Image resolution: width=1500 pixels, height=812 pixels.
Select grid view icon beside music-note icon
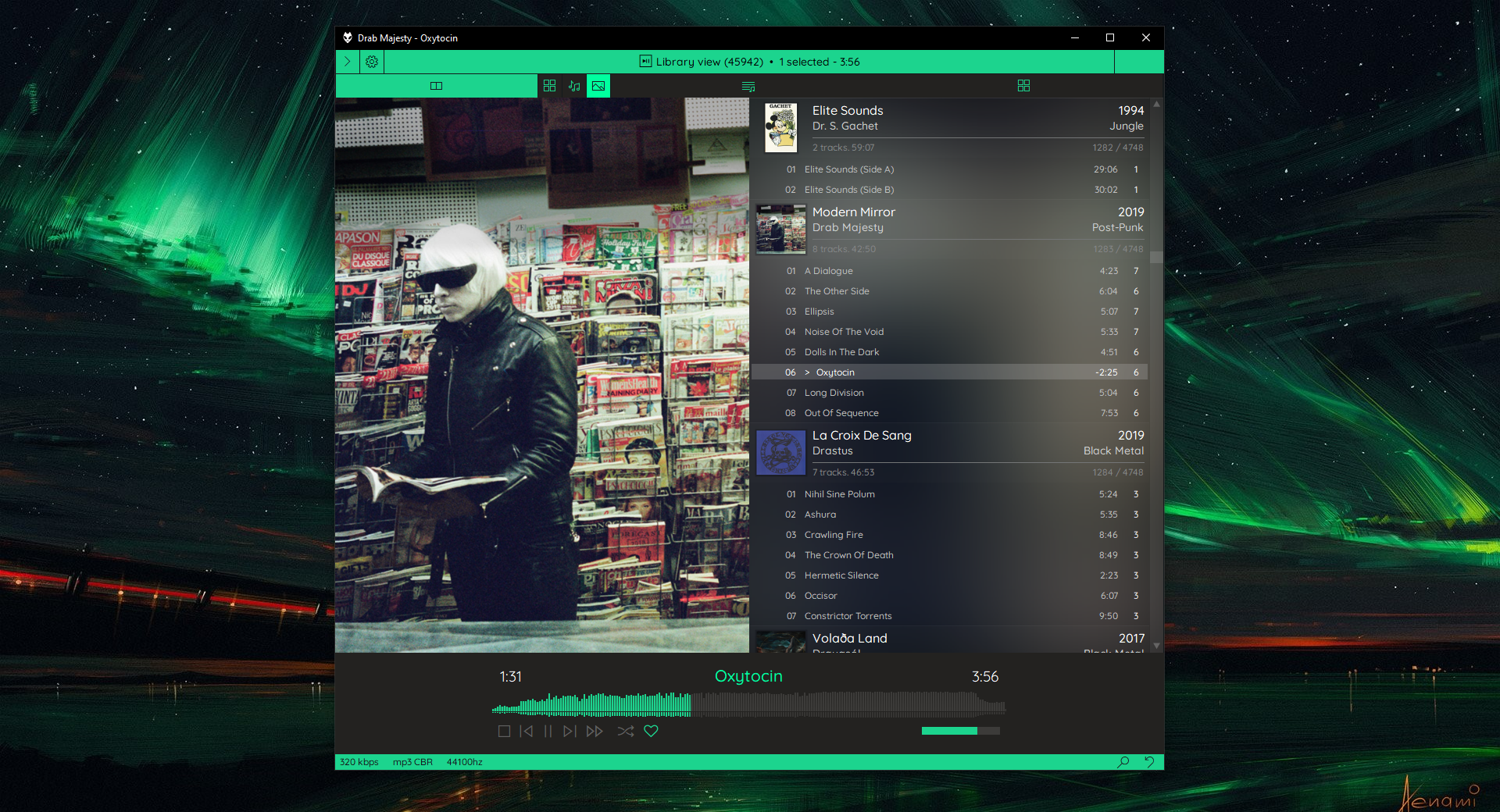(x=550, y=86)
